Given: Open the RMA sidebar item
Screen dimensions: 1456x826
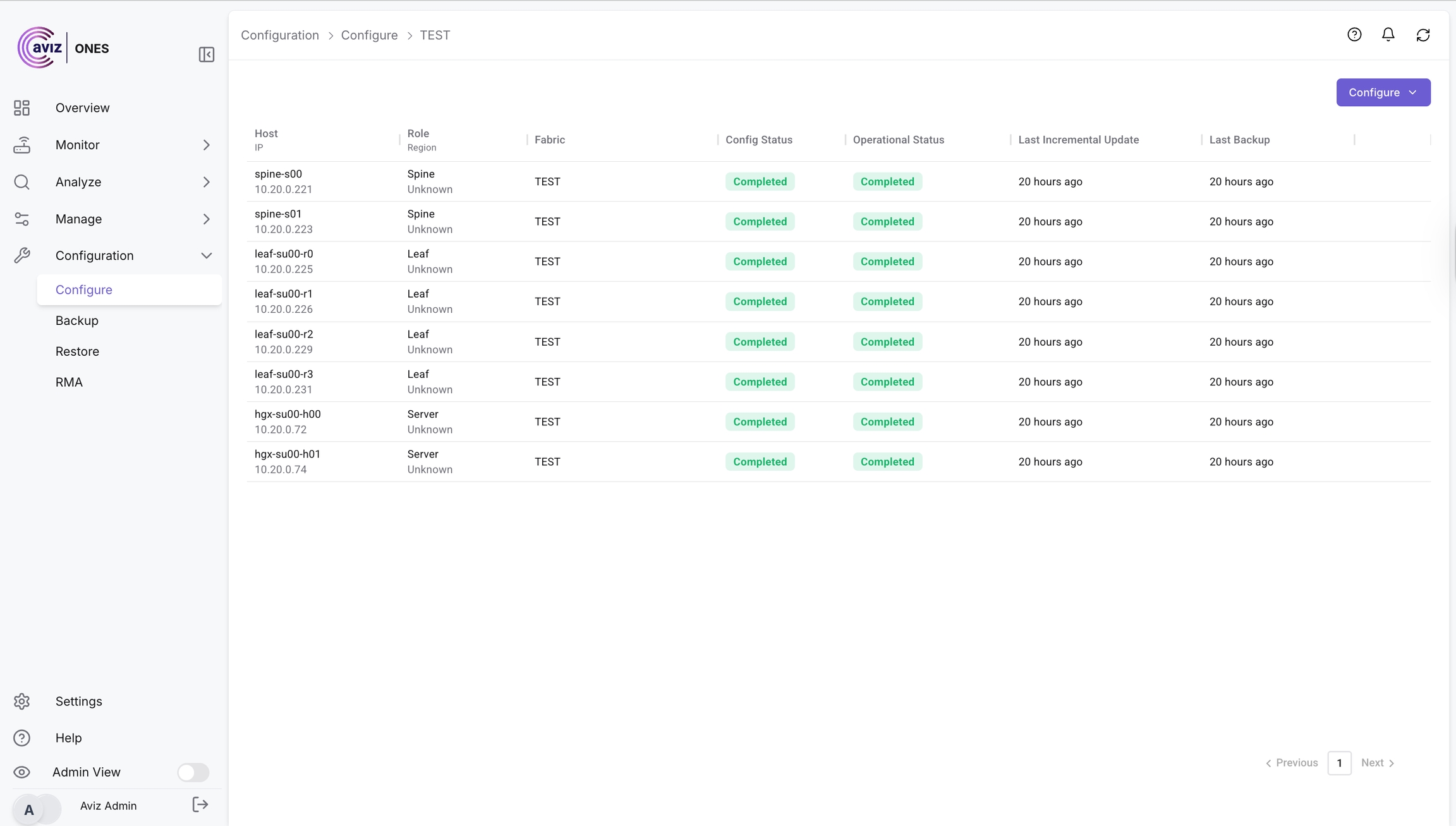Looking at the screenshot, I should [x=69, y=382].
